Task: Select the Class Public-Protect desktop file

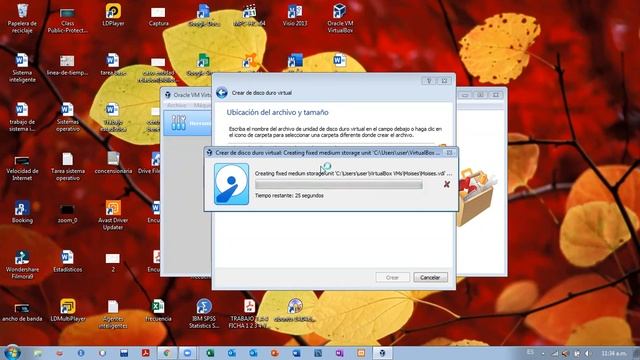Action: 67,20
